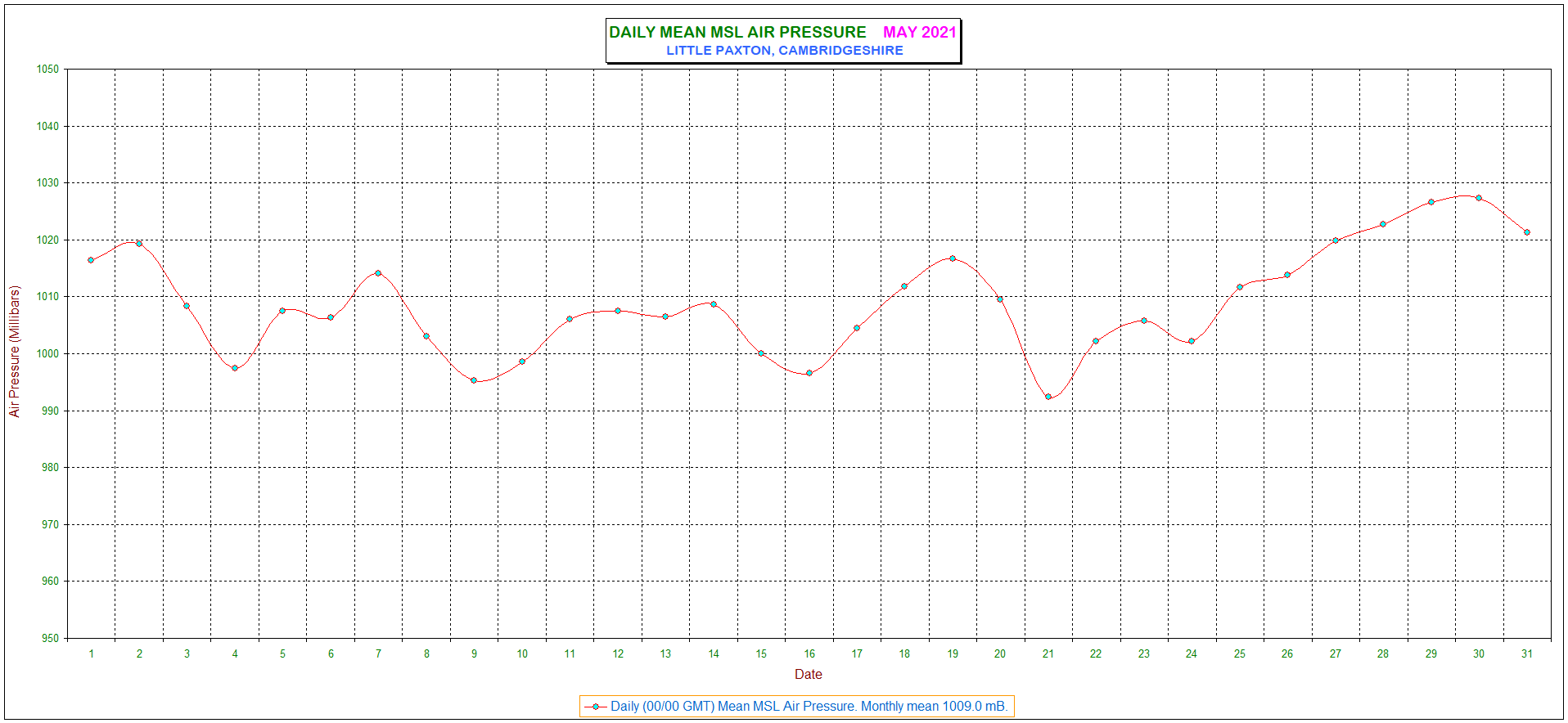Select the data point for date 29

(x=1431, y=202)
